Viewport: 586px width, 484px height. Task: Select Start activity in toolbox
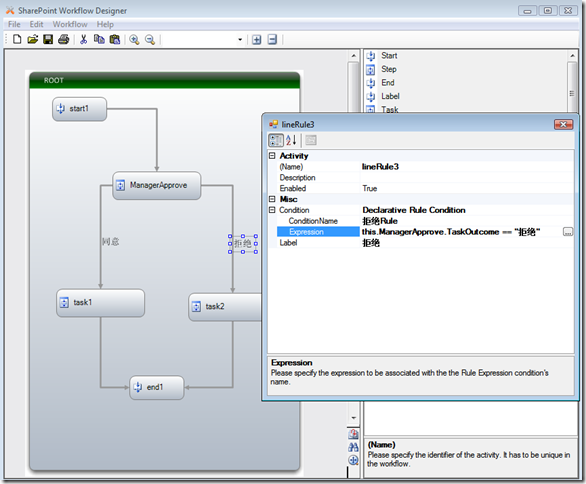click(x=389, y=56)
